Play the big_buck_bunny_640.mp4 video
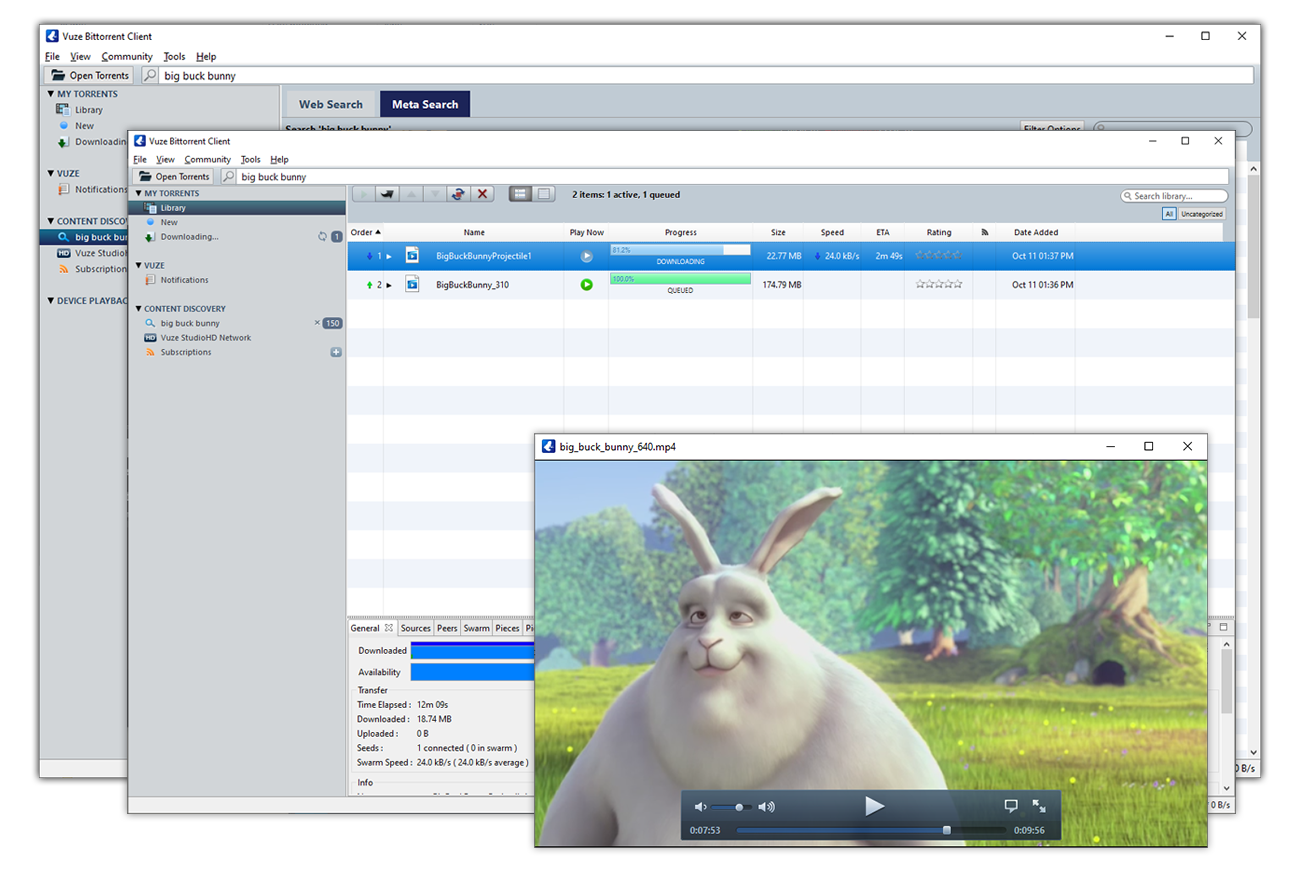This screenshot has height=884, width=1300. 874,806
